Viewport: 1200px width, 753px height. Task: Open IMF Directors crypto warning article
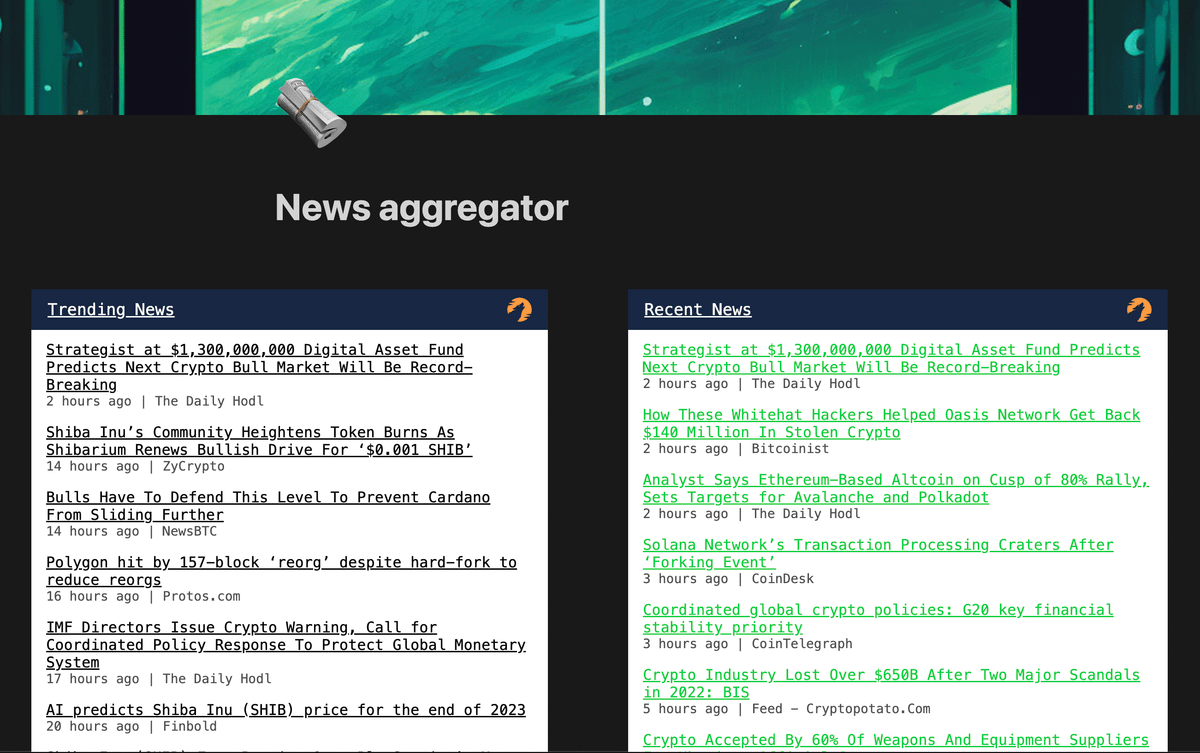[x=285, y=645]
